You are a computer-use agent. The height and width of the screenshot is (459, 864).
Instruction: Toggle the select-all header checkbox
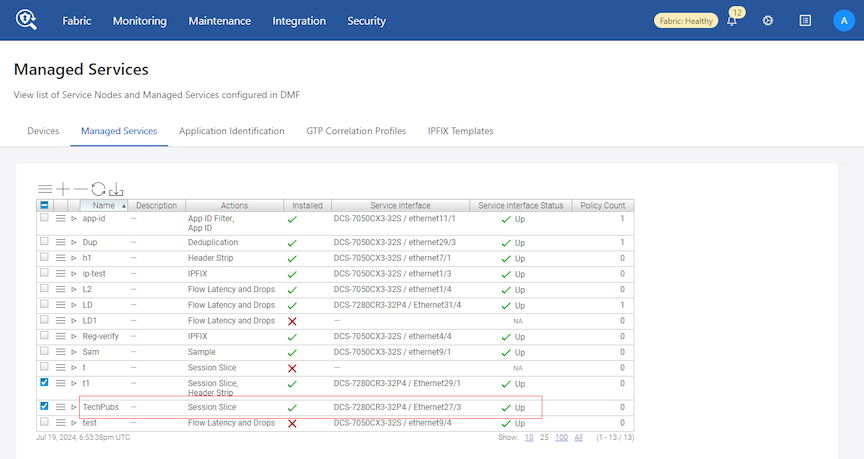[x=44, y=205]
